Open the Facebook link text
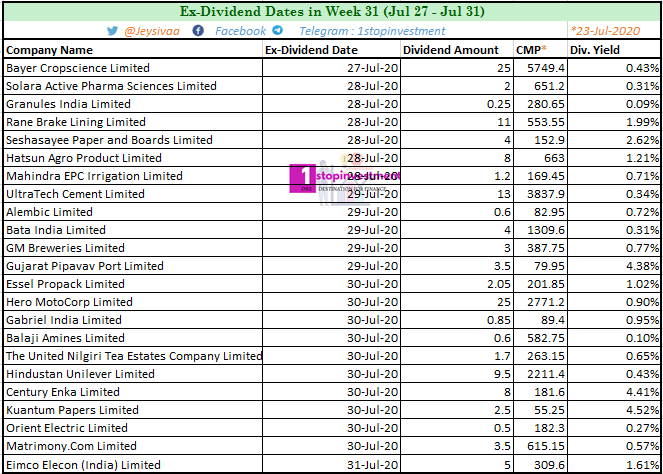 pyautogui.click(x=241, y=31)
